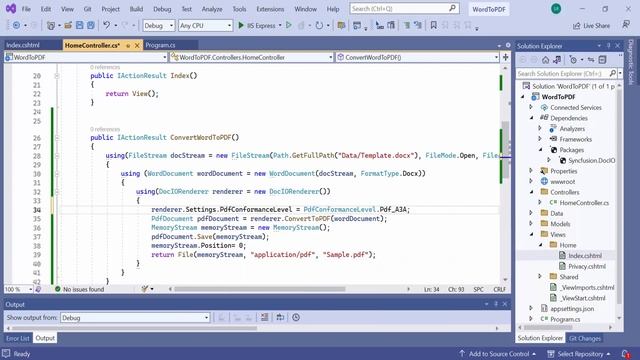Click the code cleanup broom icon
The width and height of the screenshot is (640, 360).
point(144,289)
